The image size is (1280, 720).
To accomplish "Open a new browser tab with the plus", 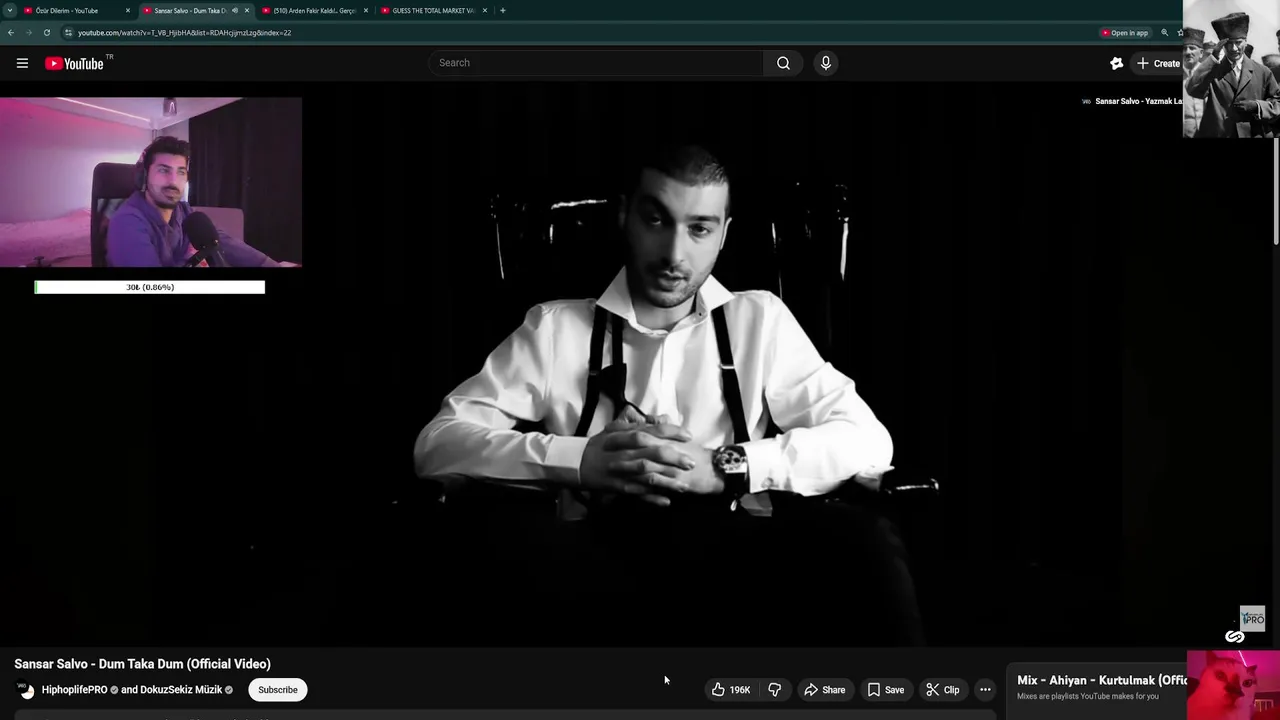I will 503,11.
